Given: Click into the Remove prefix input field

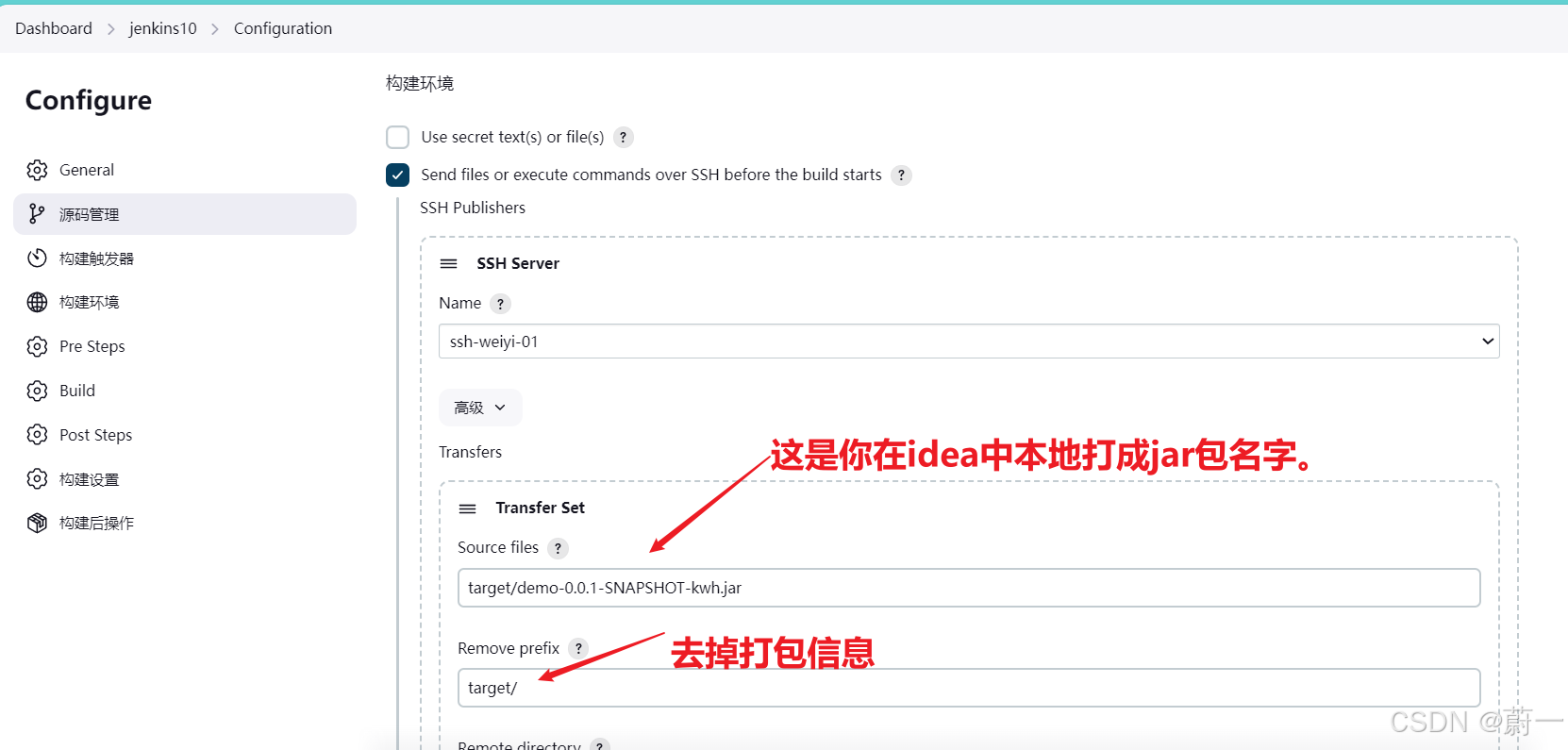Looking at the screenshot, I should (969, 688).
